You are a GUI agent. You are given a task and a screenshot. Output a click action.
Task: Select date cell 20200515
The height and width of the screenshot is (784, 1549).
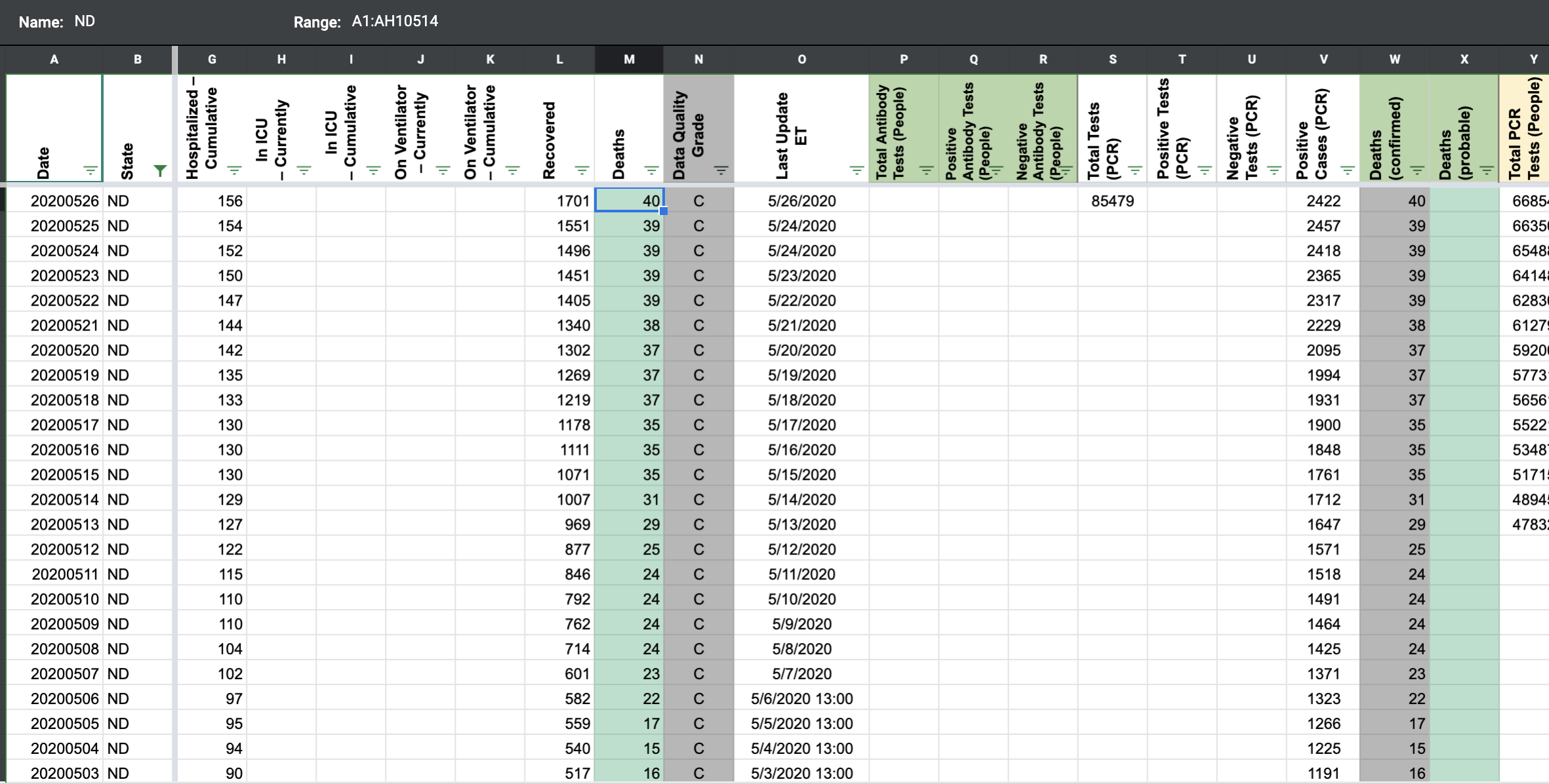(54, 475)
